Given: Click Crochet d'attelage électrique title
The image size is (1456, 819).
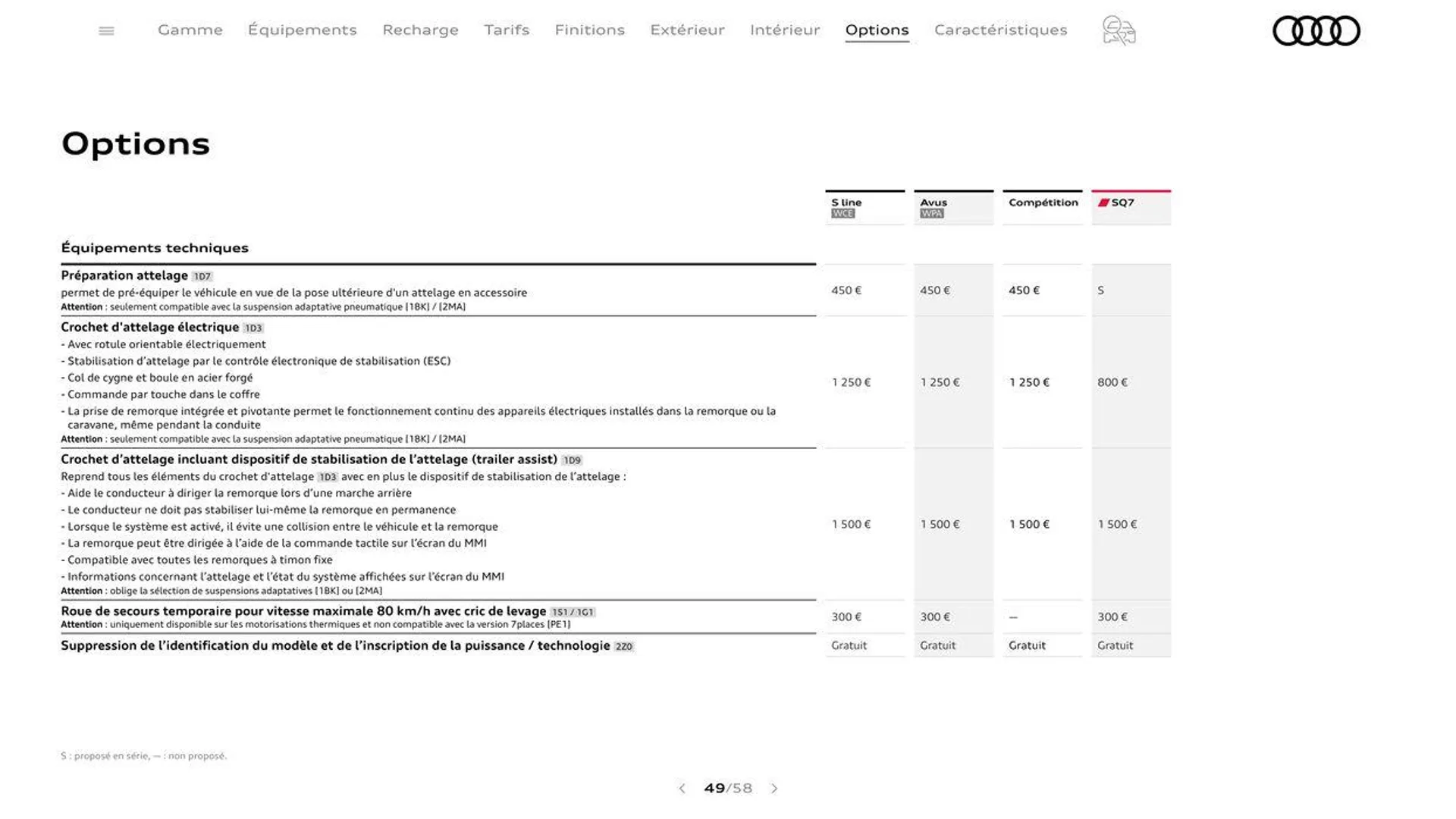Looking at the screenshot, I should click(150, 327).
